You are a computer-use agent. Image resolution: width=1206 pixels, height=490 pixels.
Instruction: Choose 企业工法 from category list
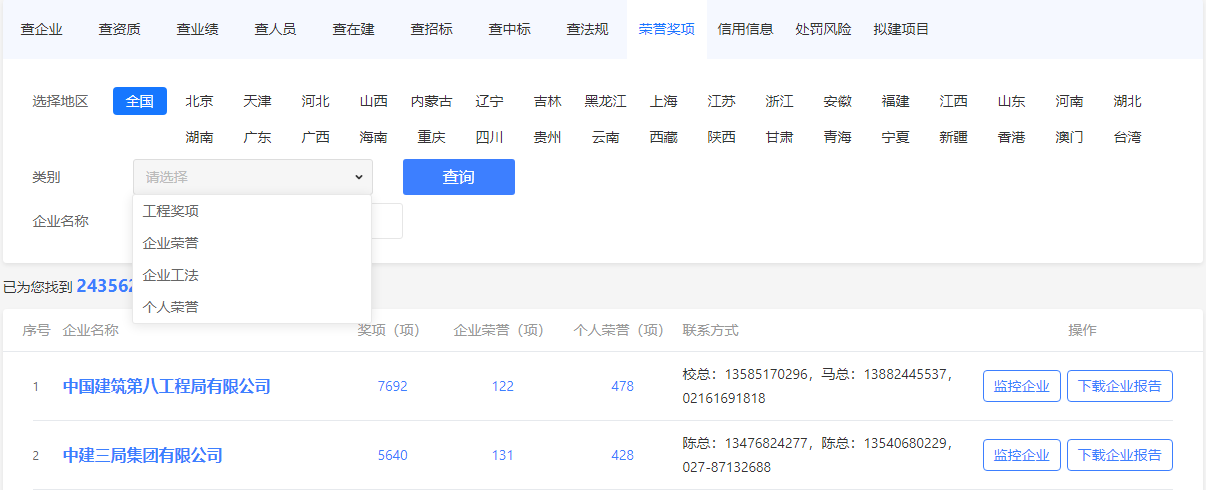(252, 275)
